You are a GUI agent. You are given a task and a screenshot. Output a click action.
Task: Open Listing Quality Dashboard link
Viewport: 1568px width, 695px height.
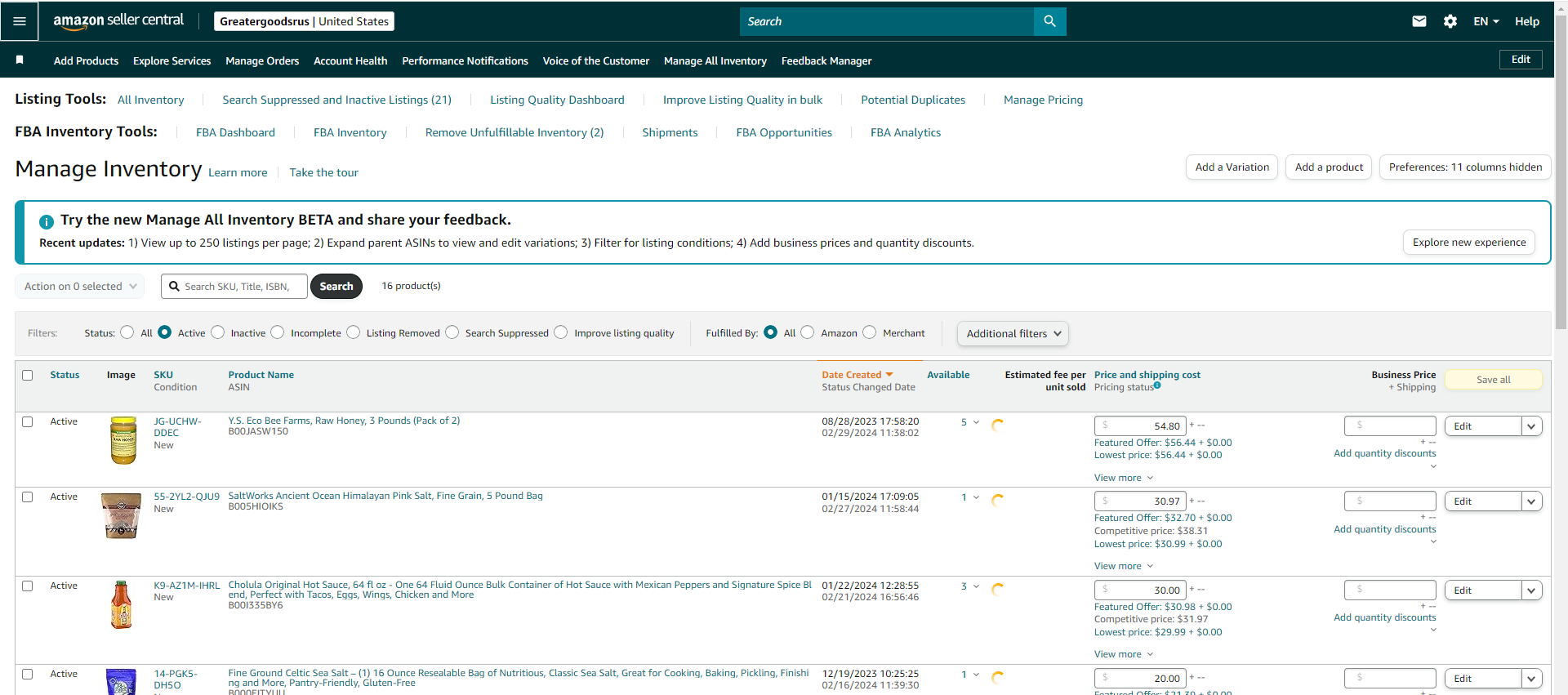click(557, 100)
